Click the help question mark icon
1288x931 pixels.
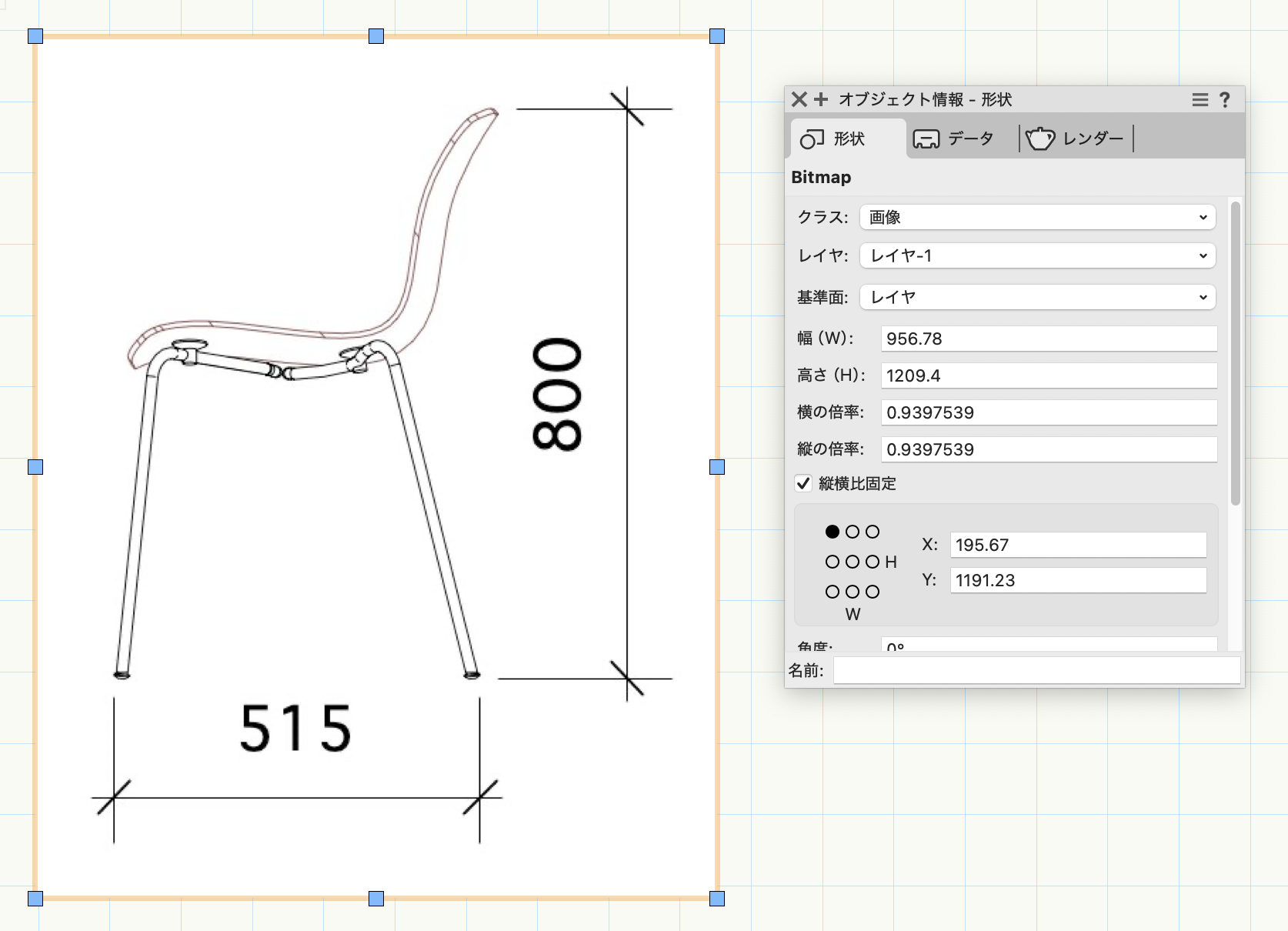tap(1225, 99)
